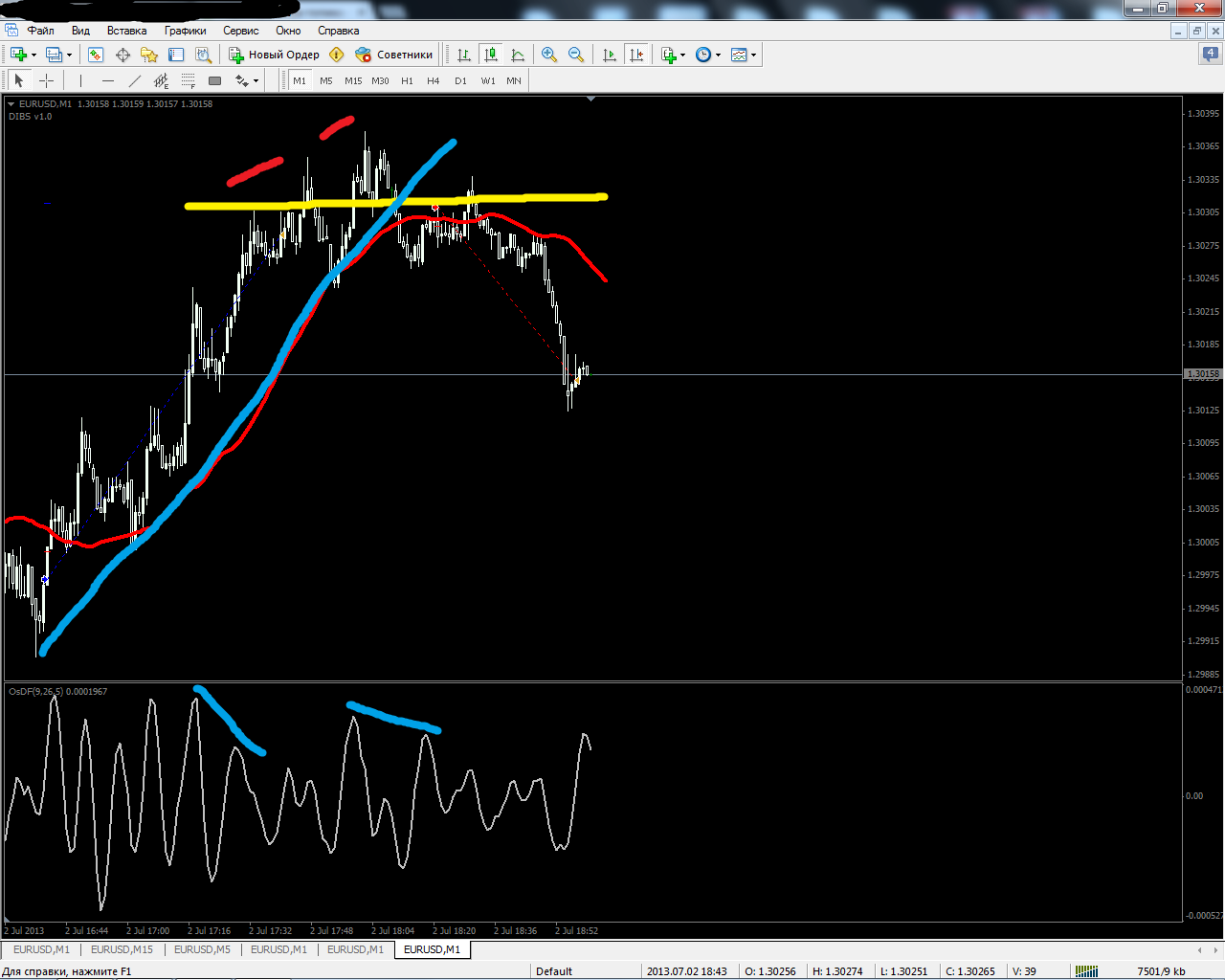
Task: Switch to the D1 timeframe
Action: [460, 80]
